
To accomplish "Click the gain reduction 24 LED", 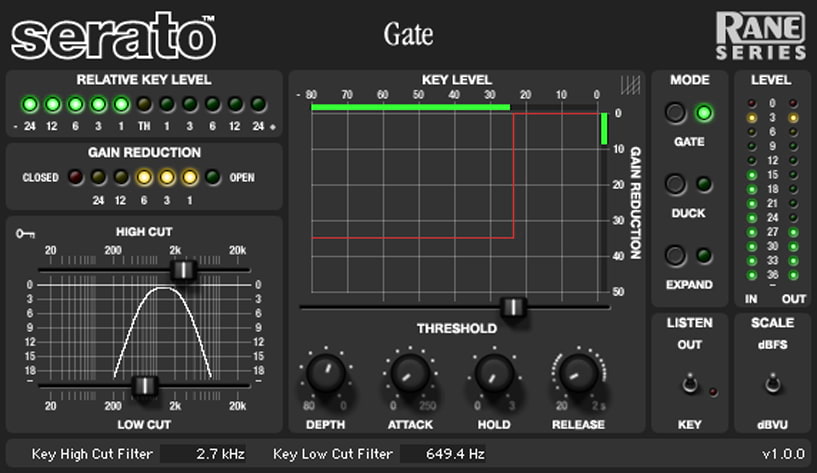I will pyautogui.click(x=98, y=177).
